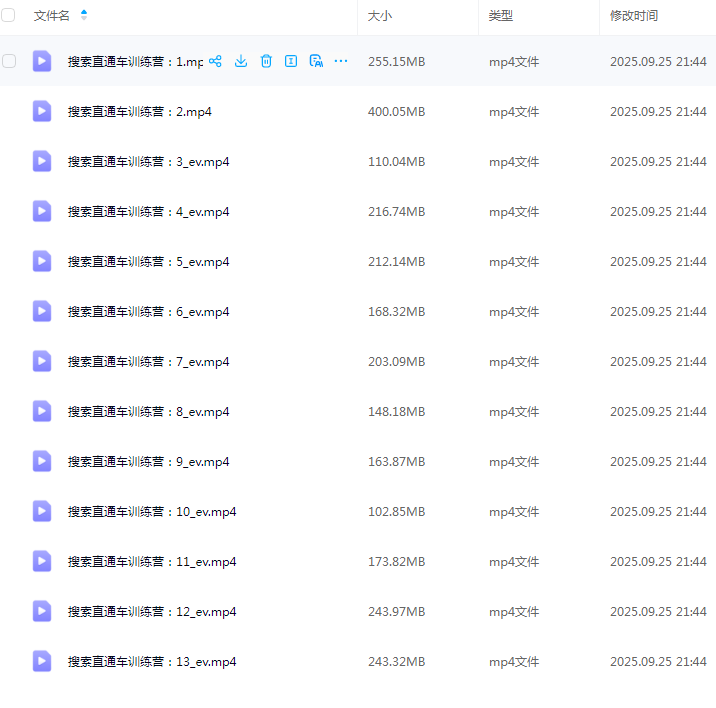Open file 搜索直通车训练营：13_ev.mp4
Viewport: 716px width, 708px height.
[152, 662]
